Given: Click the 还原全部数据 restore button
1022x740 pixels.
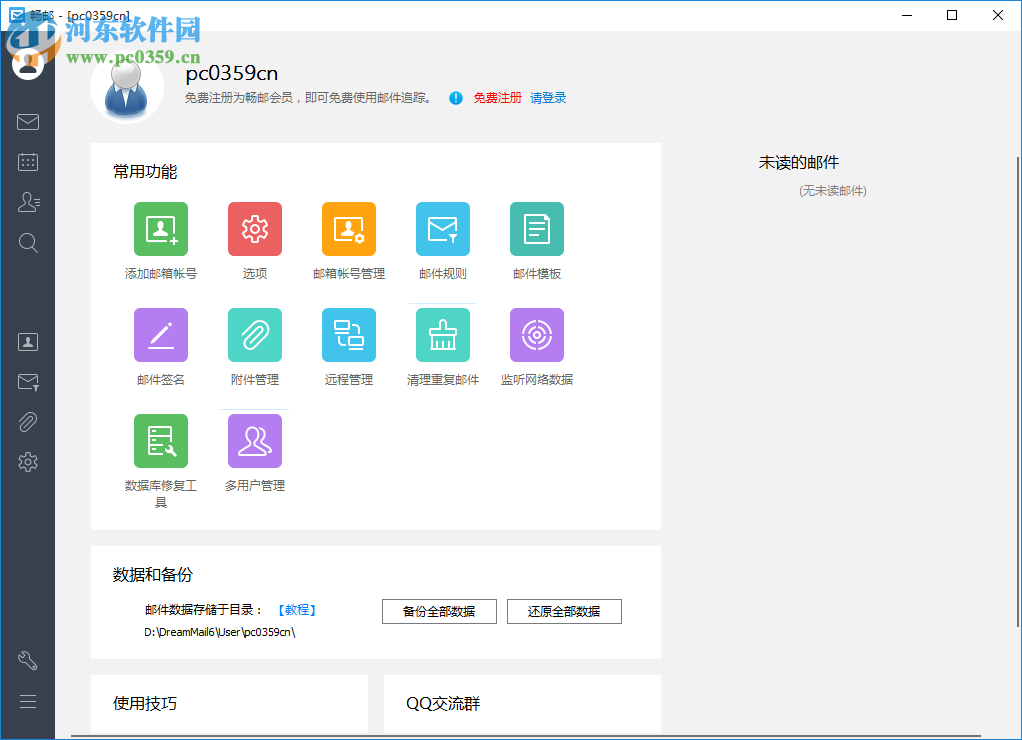Looking at the screenshot, I should pyautogui.click(x=563, y=611).
